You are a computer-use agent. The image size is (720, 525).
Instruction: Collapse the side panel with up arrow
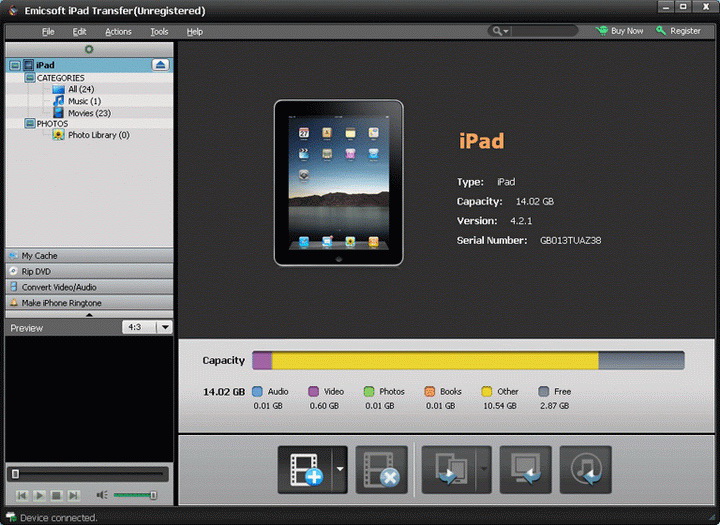pos(89,315)
